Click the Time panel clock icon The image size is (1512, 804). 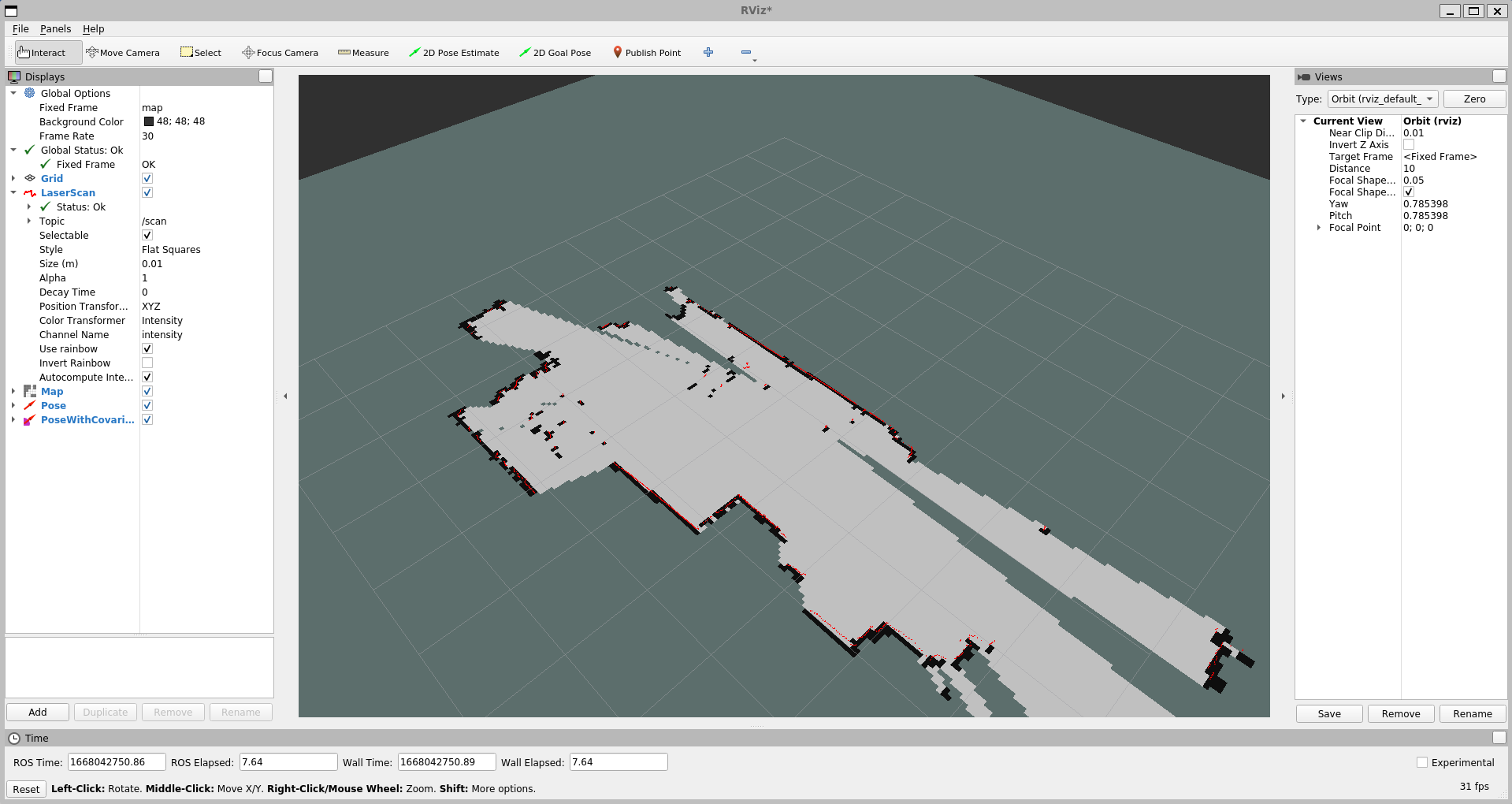(x=14, y=738)
